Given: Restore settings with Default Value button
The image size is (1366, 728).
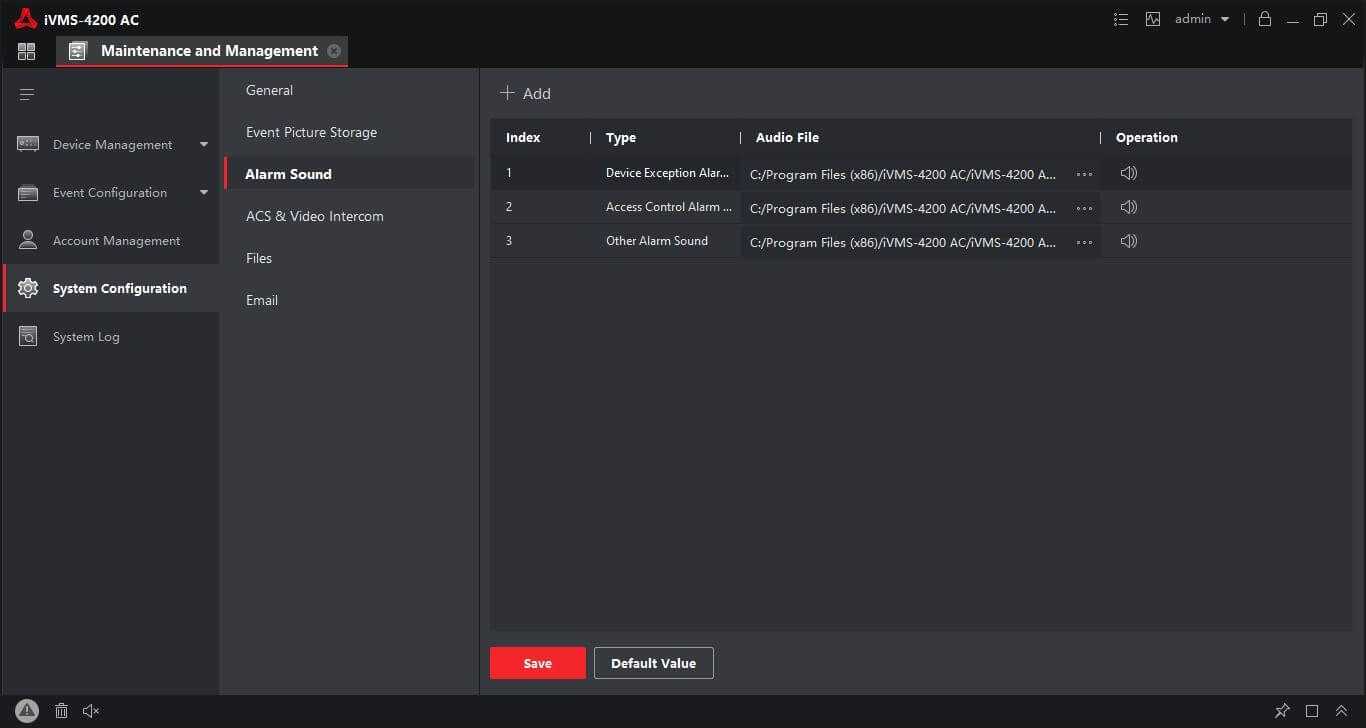Looking at the screenshot, I should tap(654, 663).
